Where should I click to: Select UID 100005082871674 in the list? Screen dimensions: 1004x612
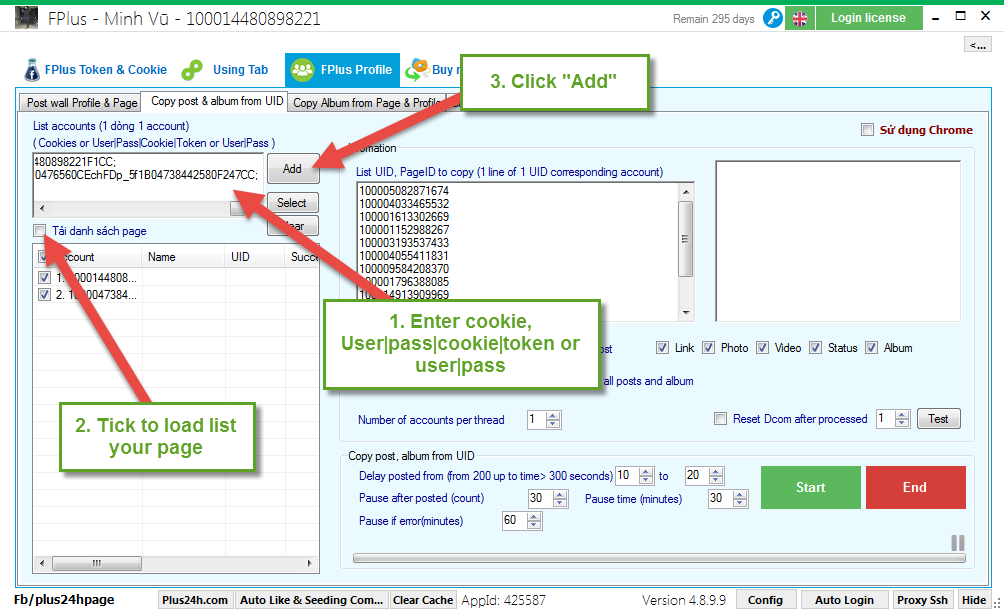point(404,191)
